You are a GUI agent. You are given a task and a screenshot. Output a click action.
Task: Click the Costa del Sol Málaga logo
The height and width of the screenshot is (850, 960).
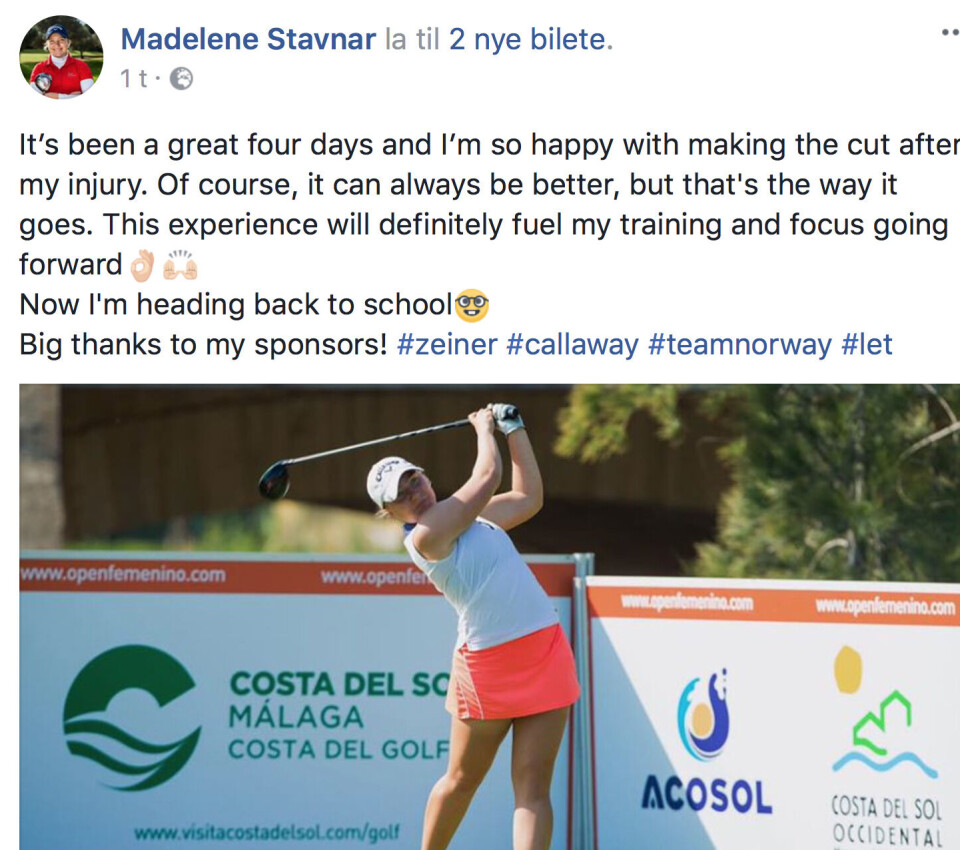click(x=257, y=716)
